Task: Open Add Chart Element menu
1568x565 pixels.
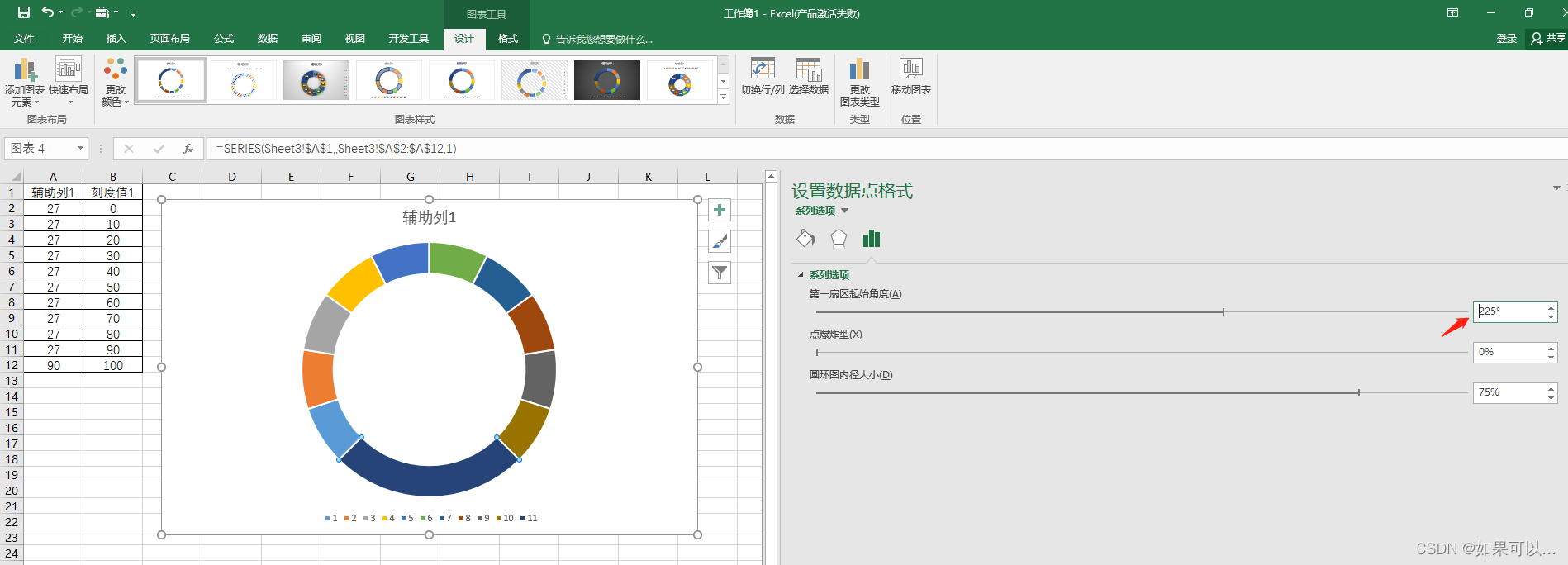Action: [25, 82]
